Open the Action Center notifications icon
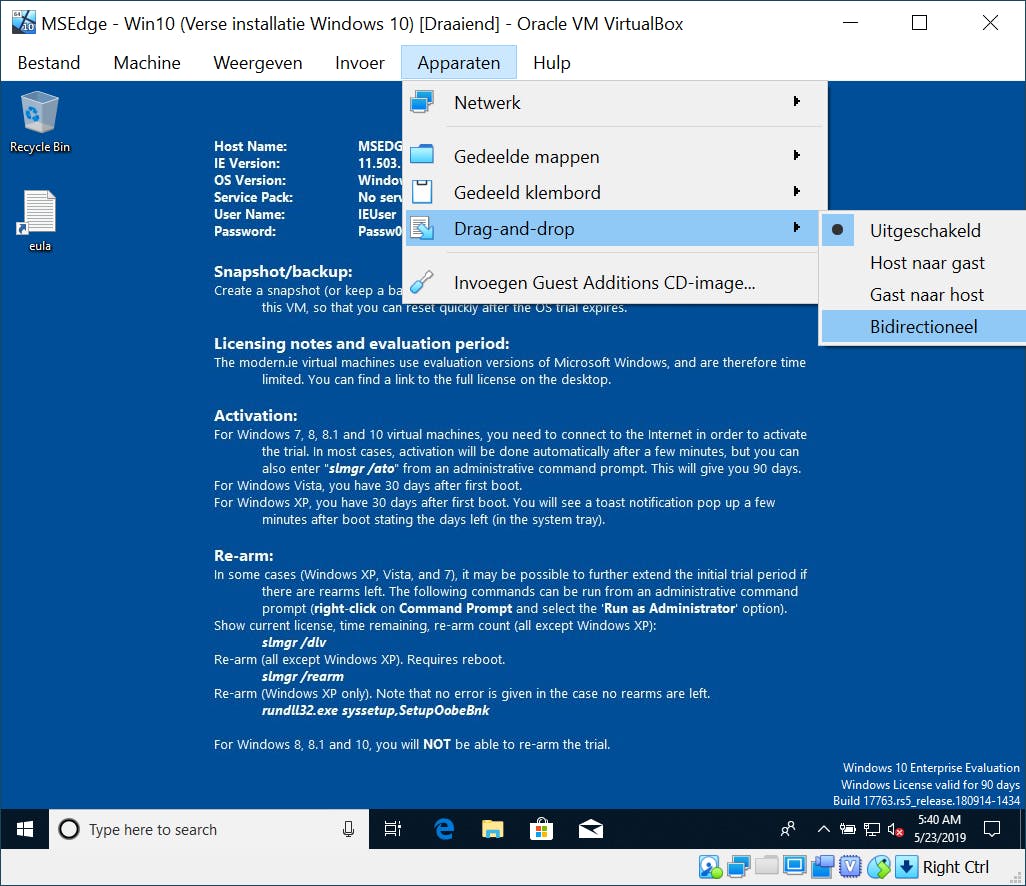Image resolution: width=1026 pixels, height=886 pixels. coord(992,829)
